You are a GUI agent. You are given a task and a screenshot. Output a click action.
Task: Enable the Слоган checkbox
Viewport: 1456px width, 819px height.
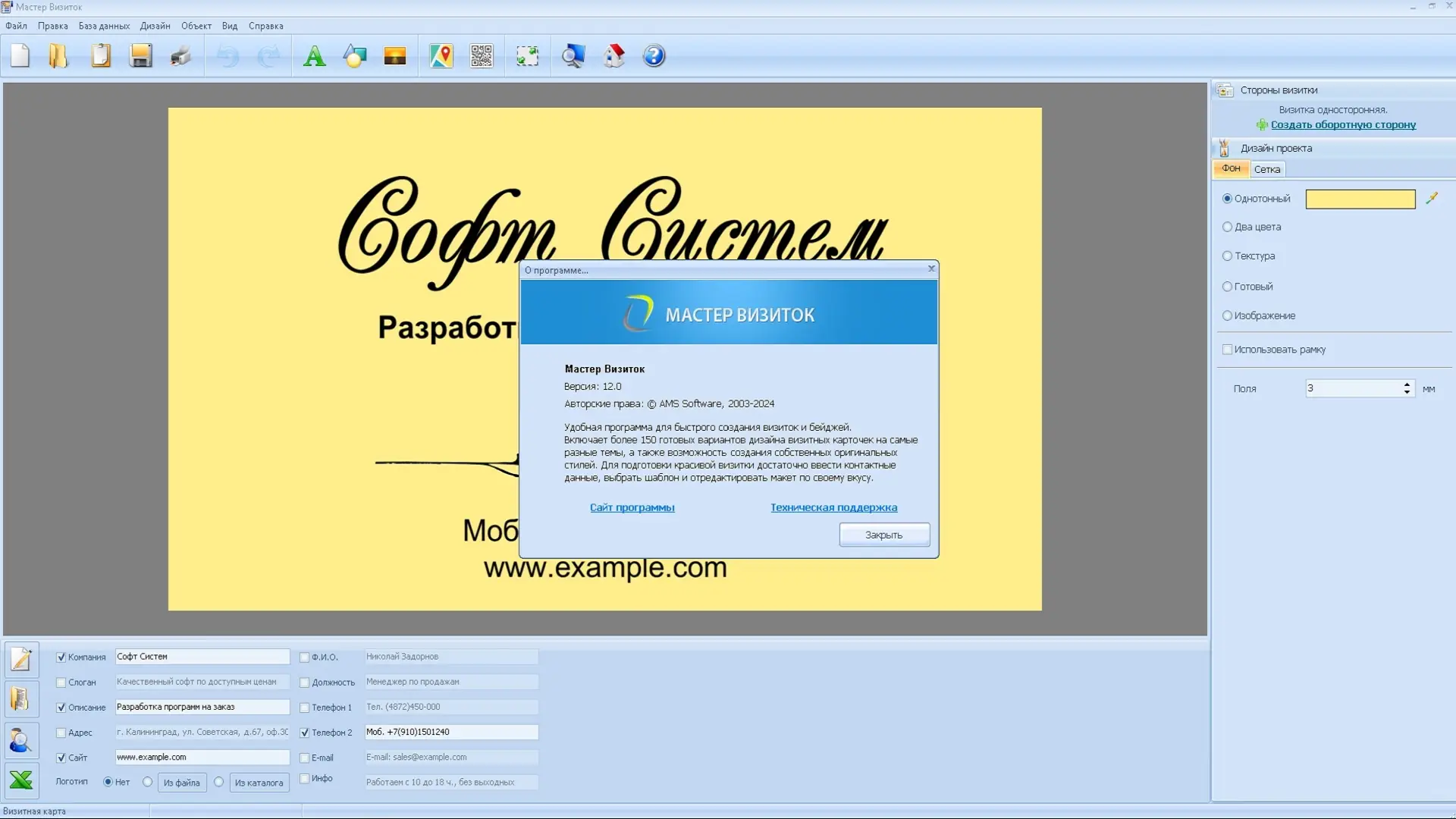pos(61,681)
